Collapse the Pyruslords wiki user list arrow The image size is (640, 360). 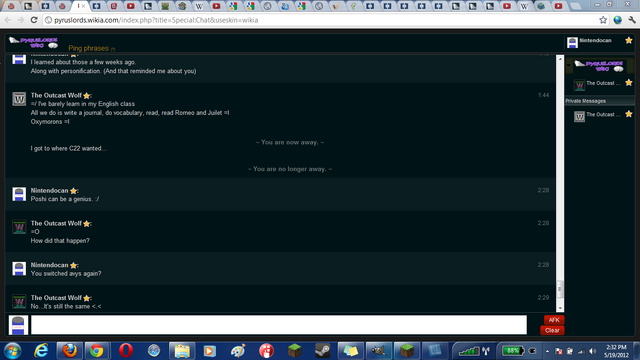click(569, 65)
